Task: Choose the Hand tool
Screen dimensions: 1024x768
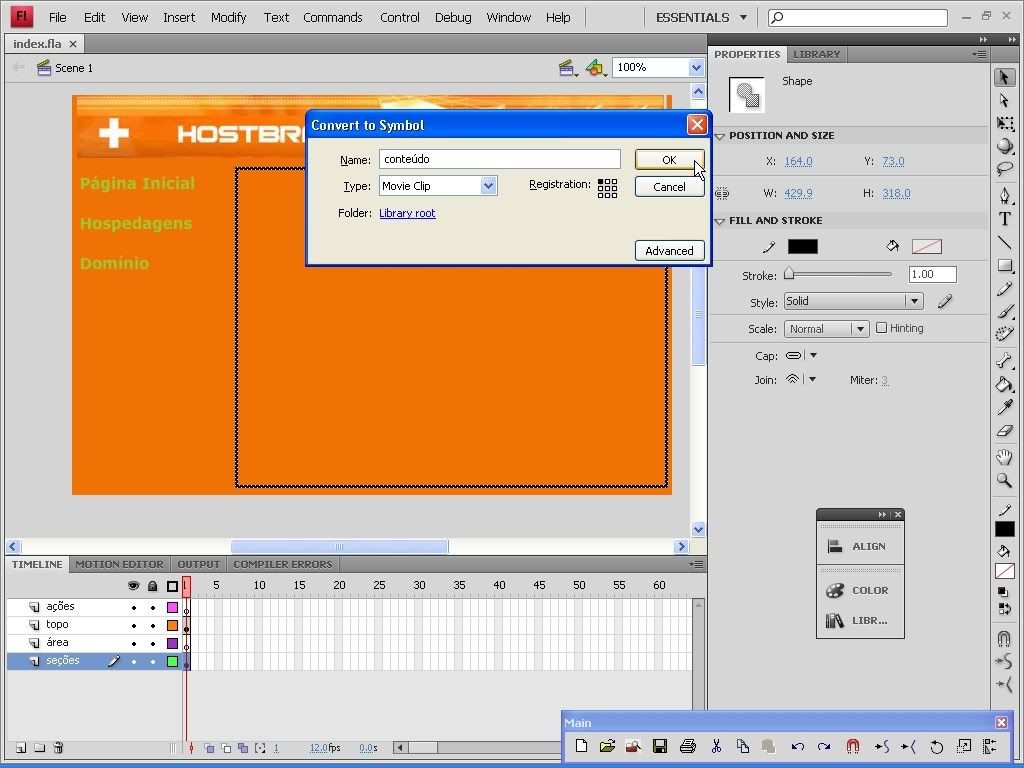Action: [1005, 457]
